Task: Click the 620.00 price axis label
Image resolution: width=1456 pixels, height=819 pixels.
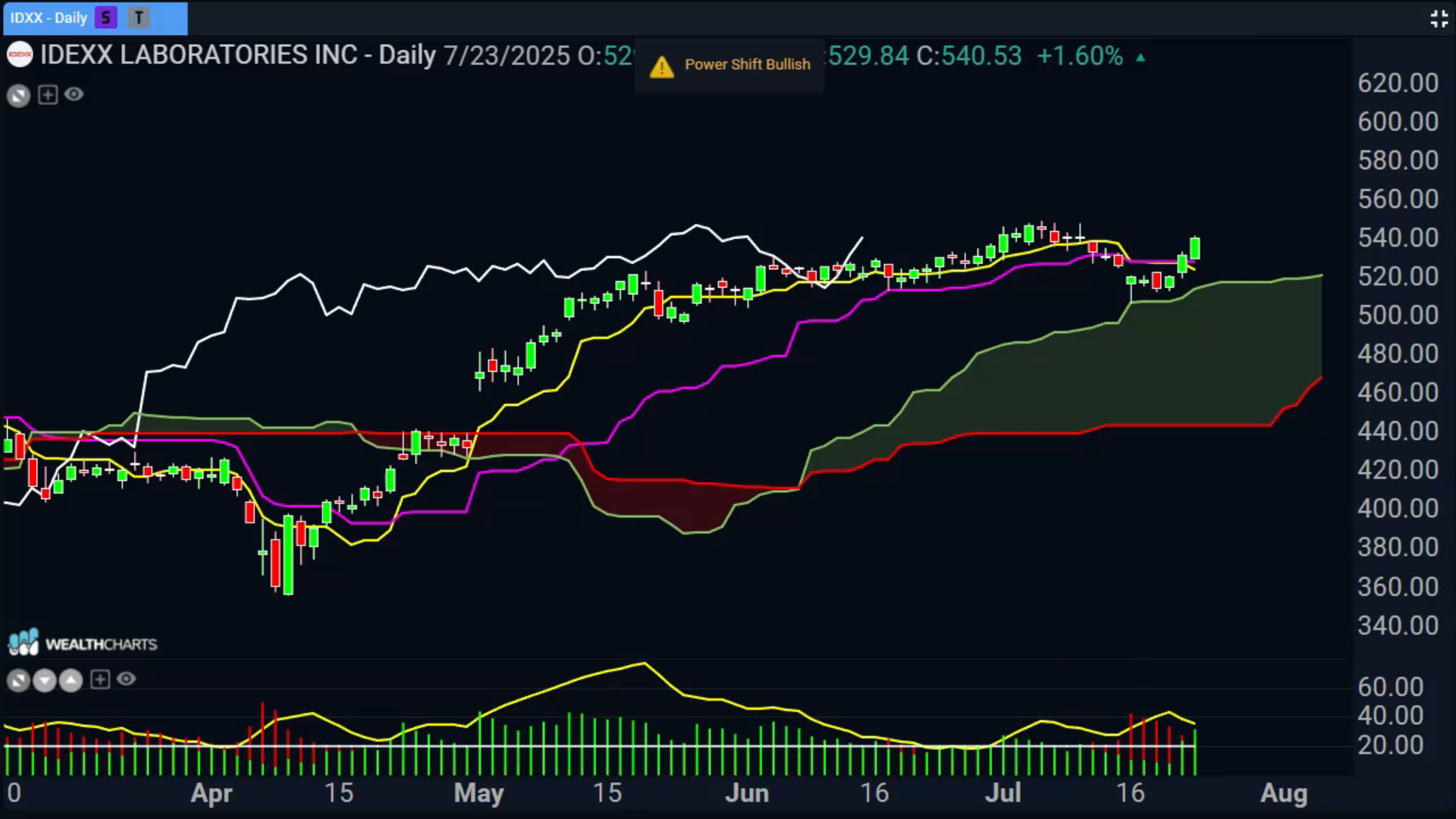Action: 1398,83
